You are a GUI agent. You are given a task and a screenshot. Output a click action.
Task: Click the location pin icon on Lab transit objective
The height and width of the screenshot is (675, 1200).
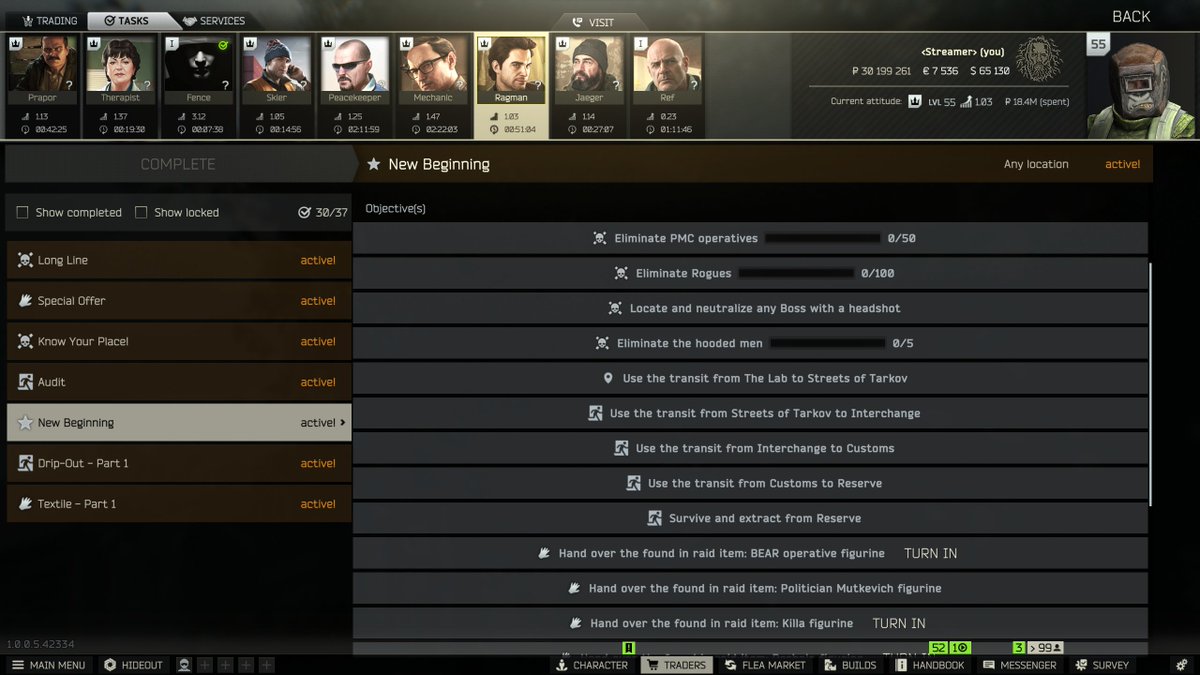tap(608, 378)
